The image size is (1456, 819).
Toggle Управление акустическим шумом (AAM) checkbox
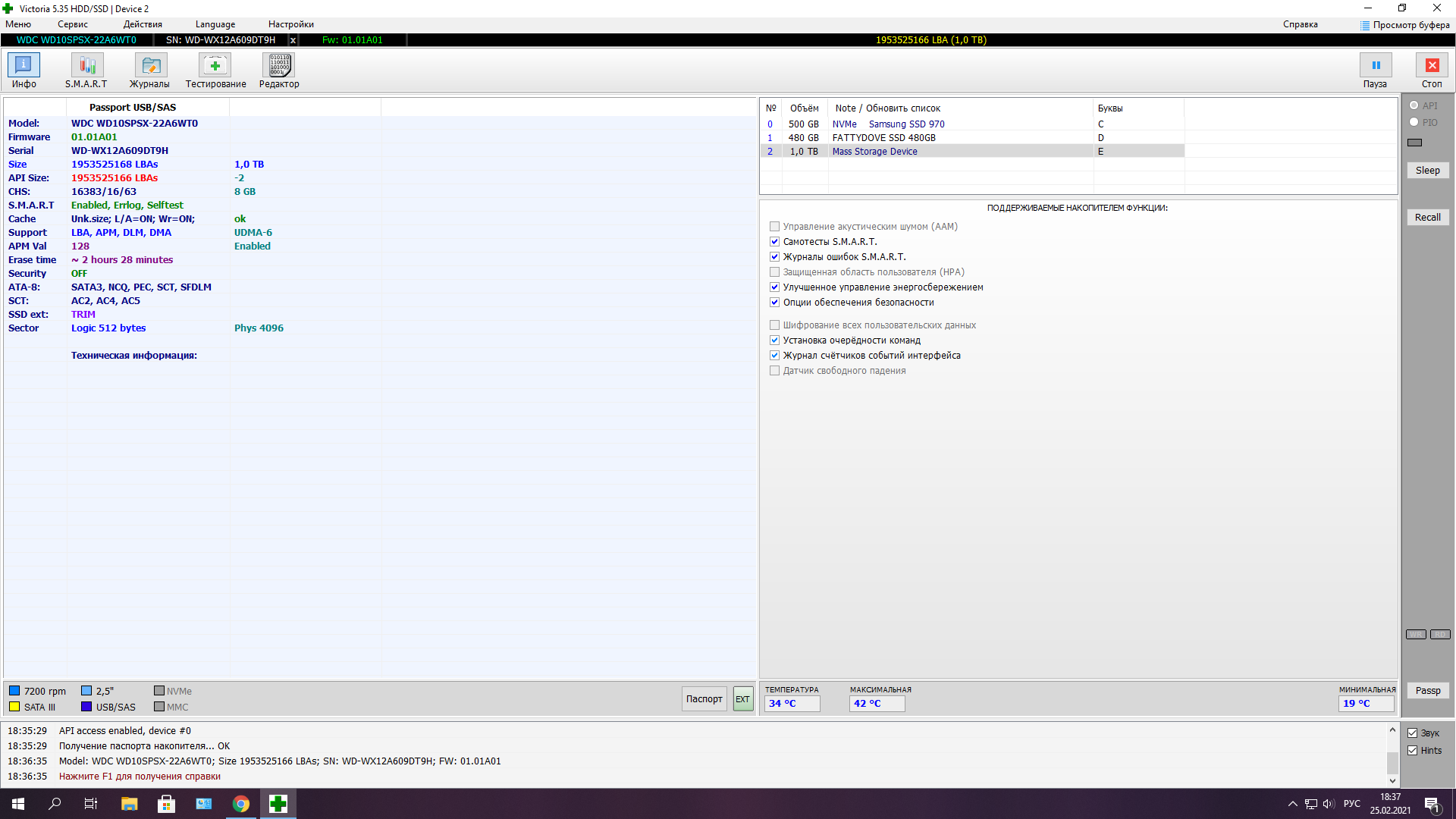pos(774,227)
